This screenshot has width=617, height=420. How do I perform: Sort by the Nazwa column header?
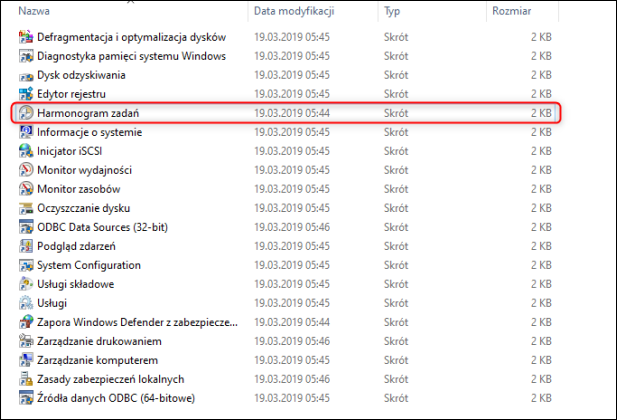point(34,11)
